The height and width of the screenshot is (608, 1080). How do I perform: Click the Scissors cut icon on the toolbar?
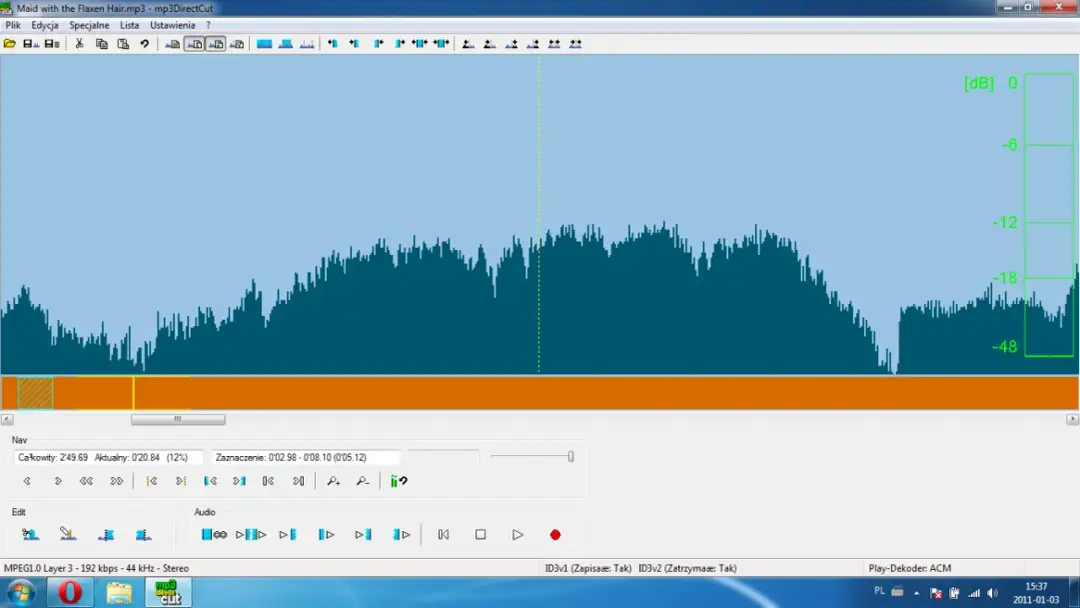tap(80, 43)
